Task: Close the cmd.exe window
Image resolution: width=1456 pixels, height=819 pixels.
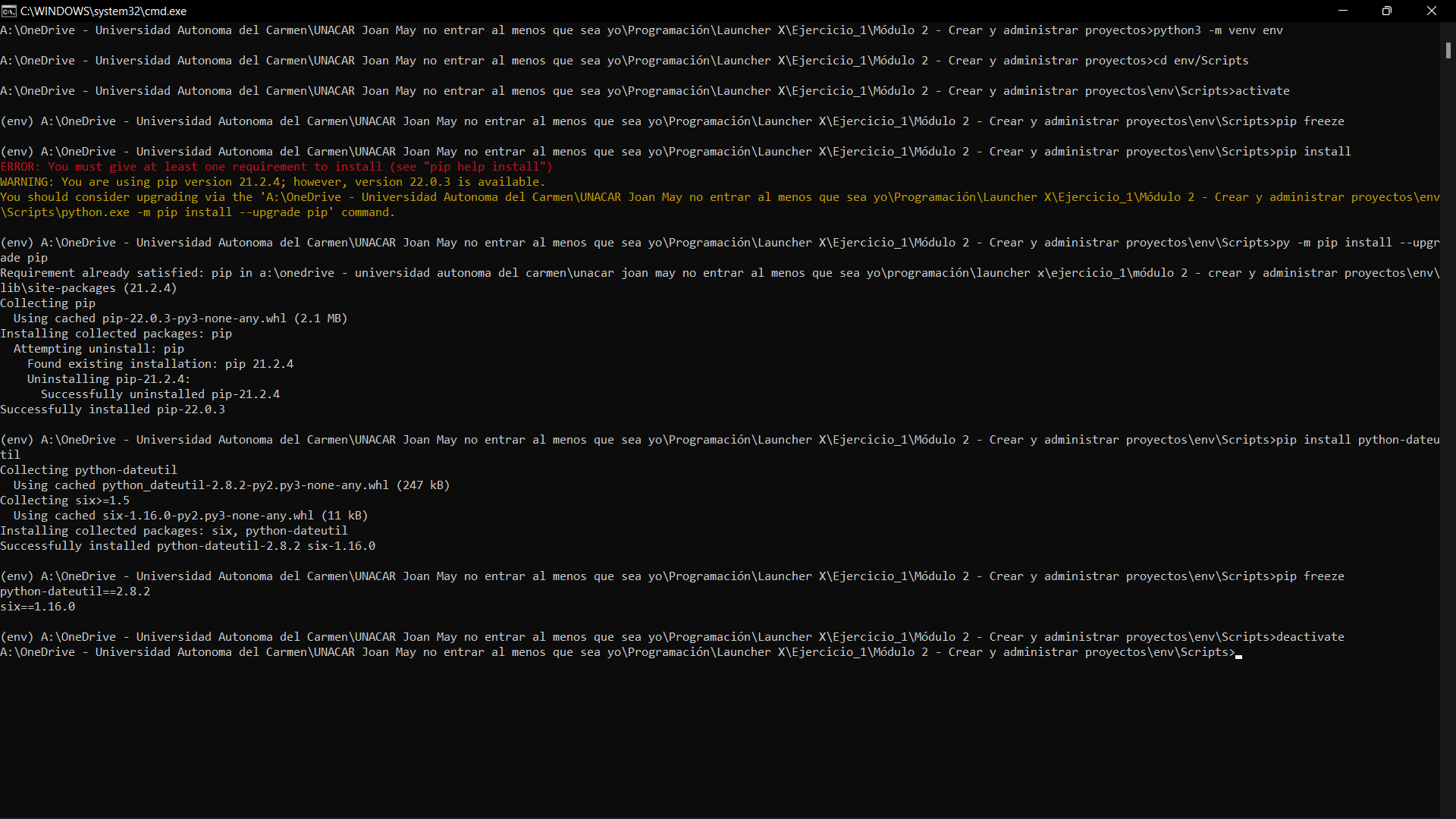Action: pyautogui.click(x=1432, y=11)
